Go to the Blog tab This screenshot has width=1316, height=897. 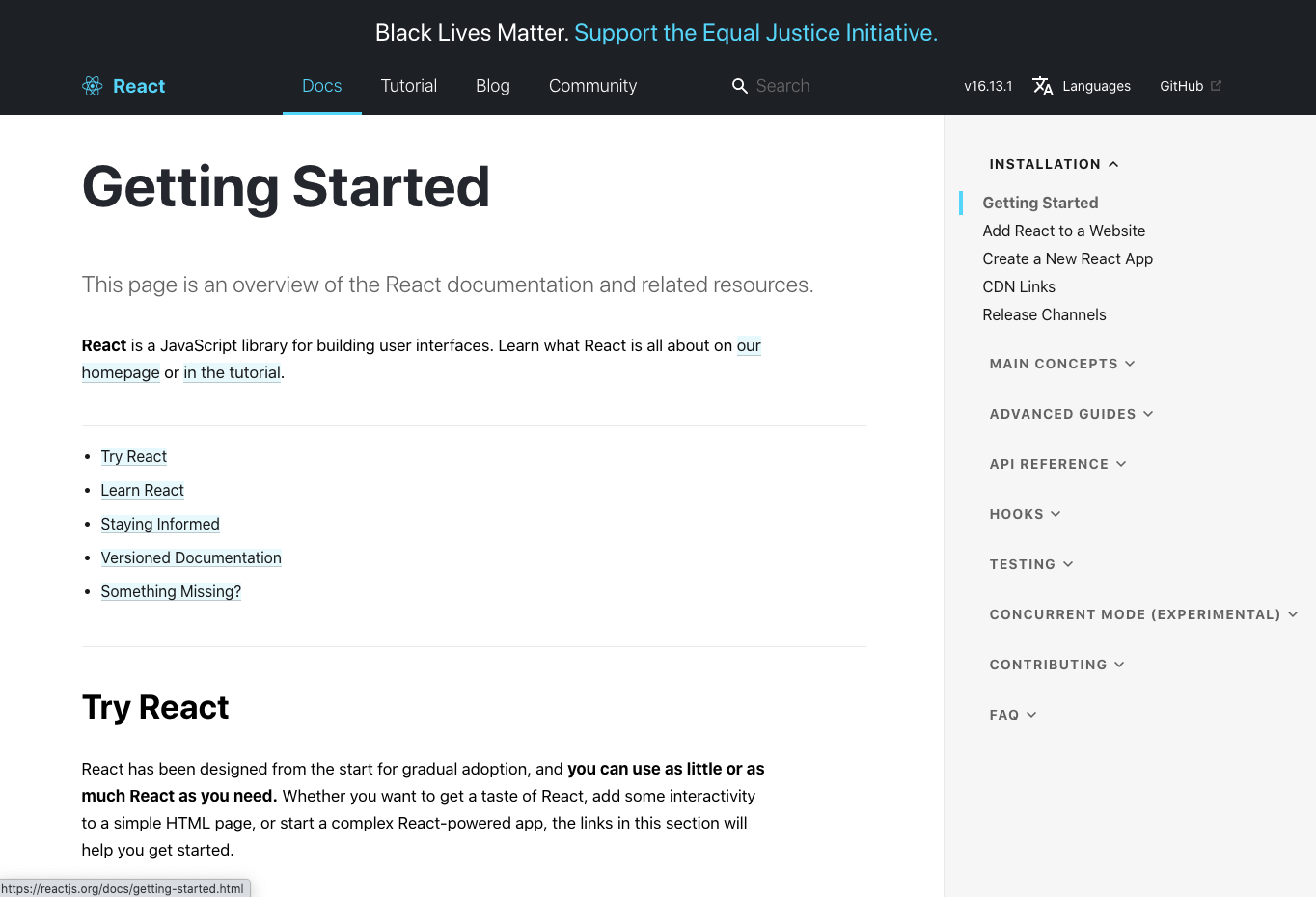pyautogui.click(x=493, y=86)
